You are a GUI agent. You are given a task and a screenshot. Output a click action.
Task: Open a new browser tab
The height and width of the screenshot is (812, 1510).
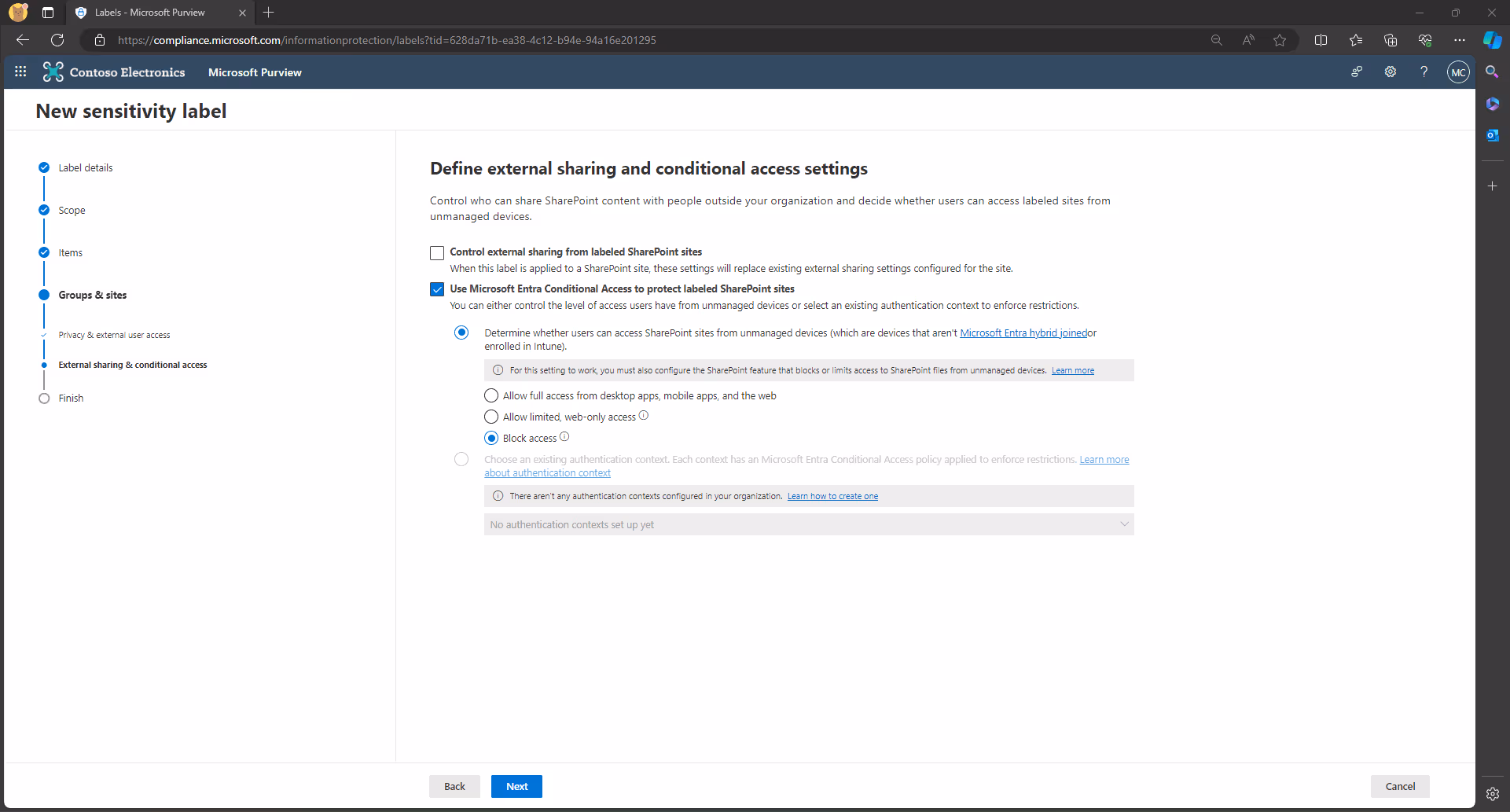pyautogui.click(x=269, y=13)
